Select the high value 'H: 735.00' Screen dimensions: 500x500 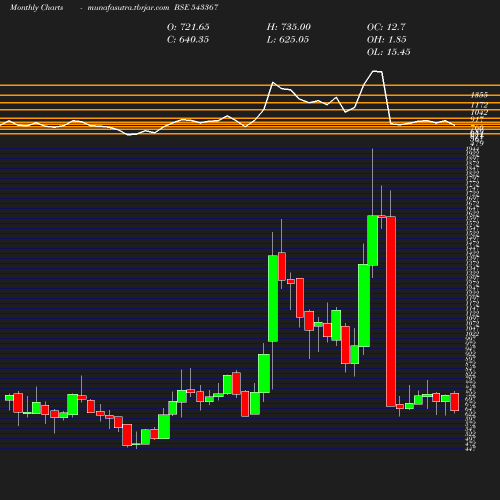click(289, 27)
